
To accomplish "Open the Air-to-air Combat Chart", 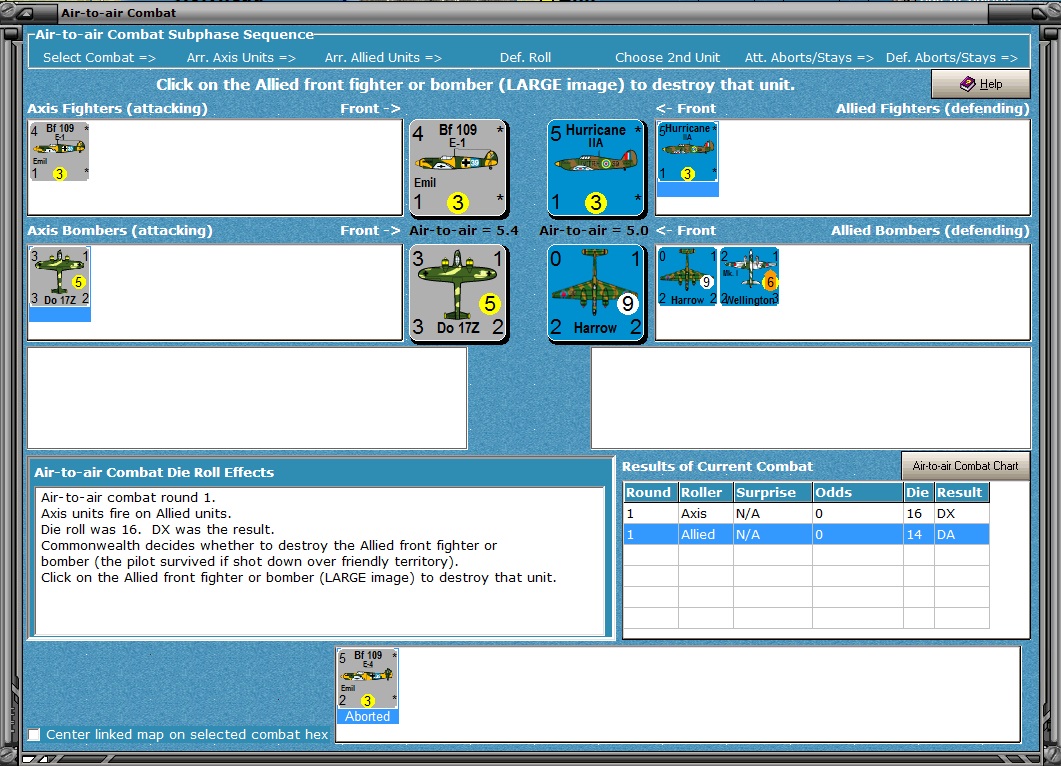I will coord(966,466).
